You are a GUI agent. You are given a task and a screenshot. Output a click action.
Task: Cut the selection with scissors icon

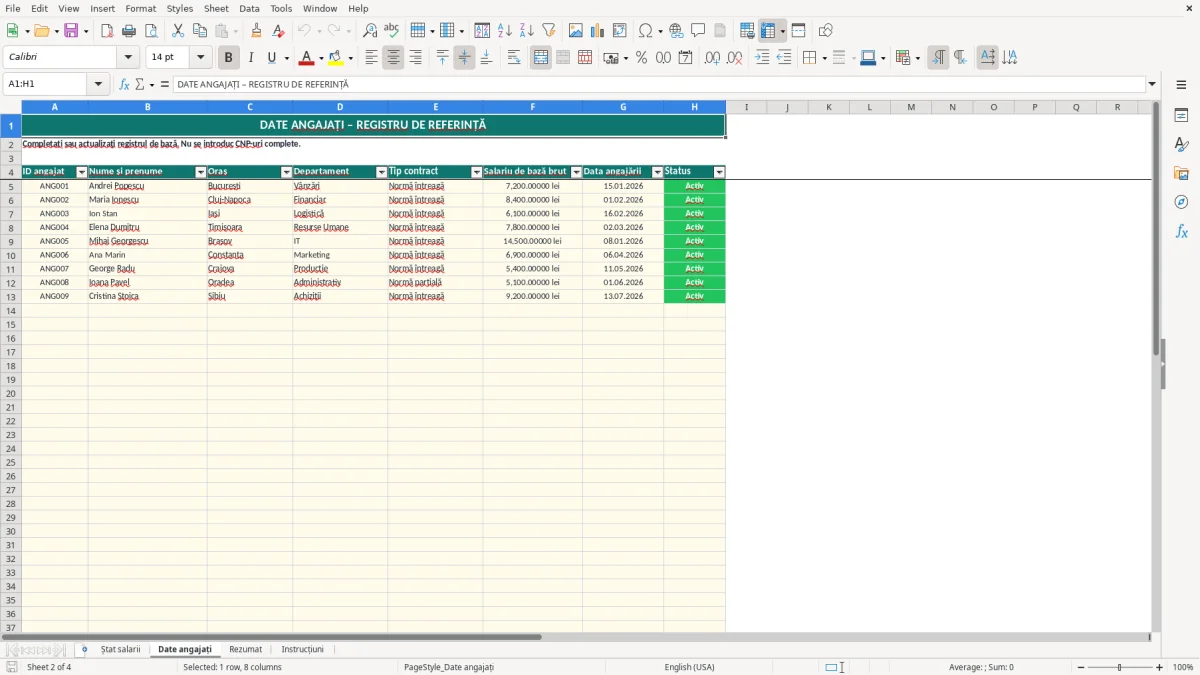(x=177, y=31)
